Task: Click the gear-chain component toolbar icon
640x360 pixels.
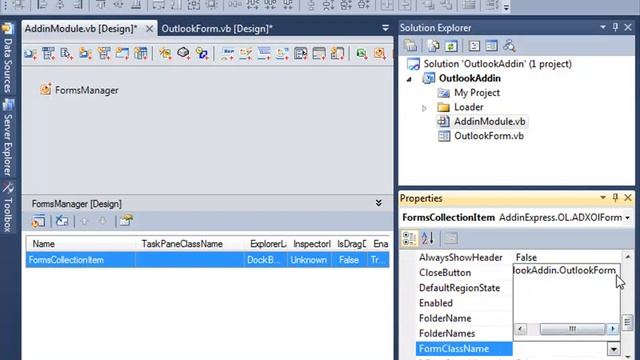Action: click(202, 53)
